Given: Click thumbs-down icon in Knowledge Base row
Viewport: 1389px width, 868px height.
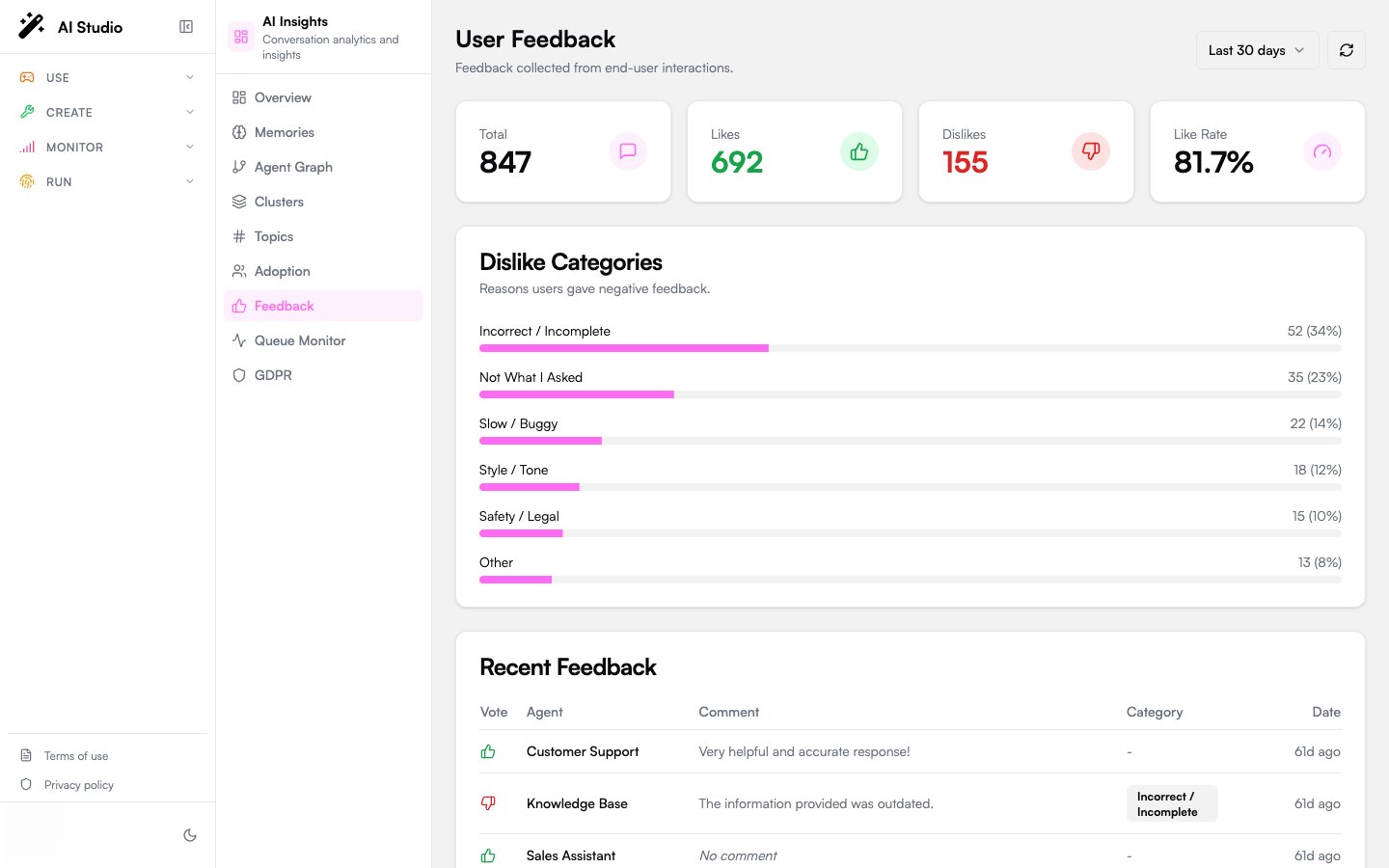Looking at the screenshot, I should (488, 803).
